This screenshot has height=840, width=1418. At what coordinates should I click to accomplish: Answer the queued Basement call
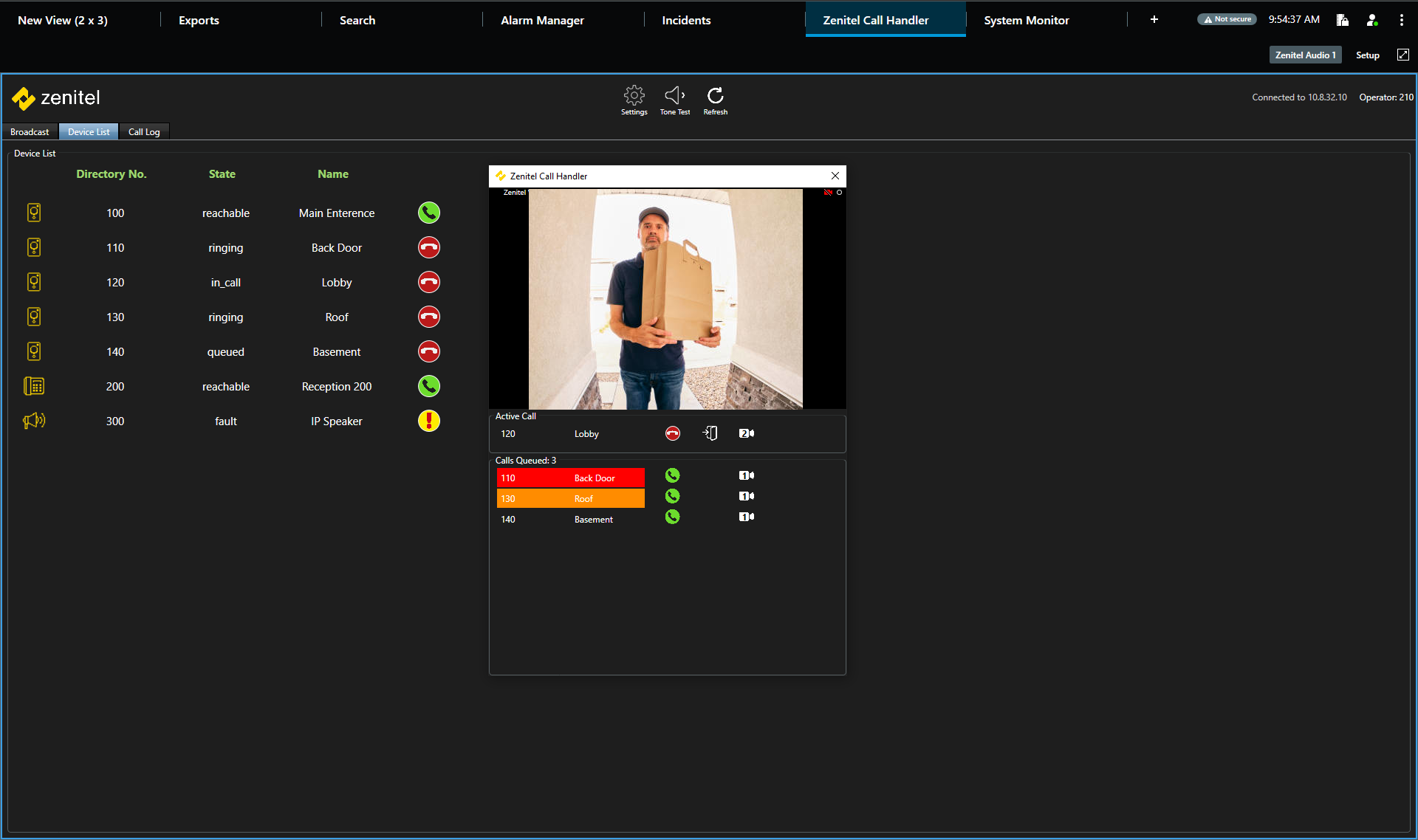coord(672,517)
